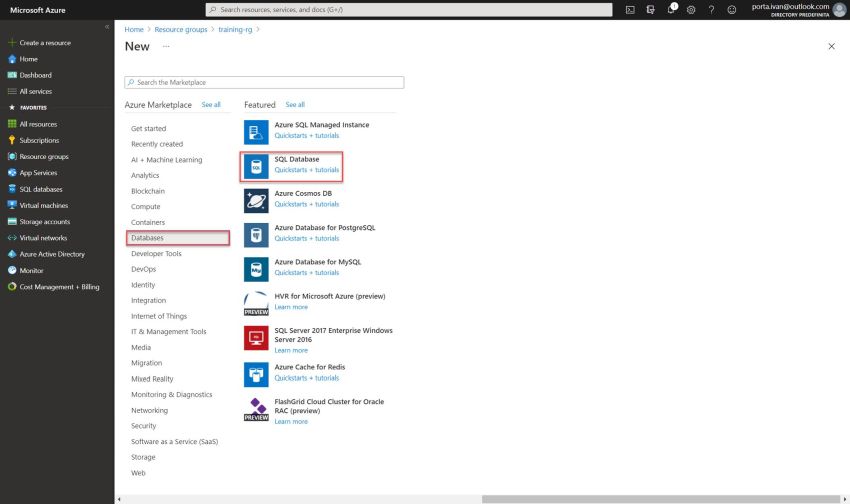
Task: Click the Storage accounts icon
Action: [x=12, y=221]
